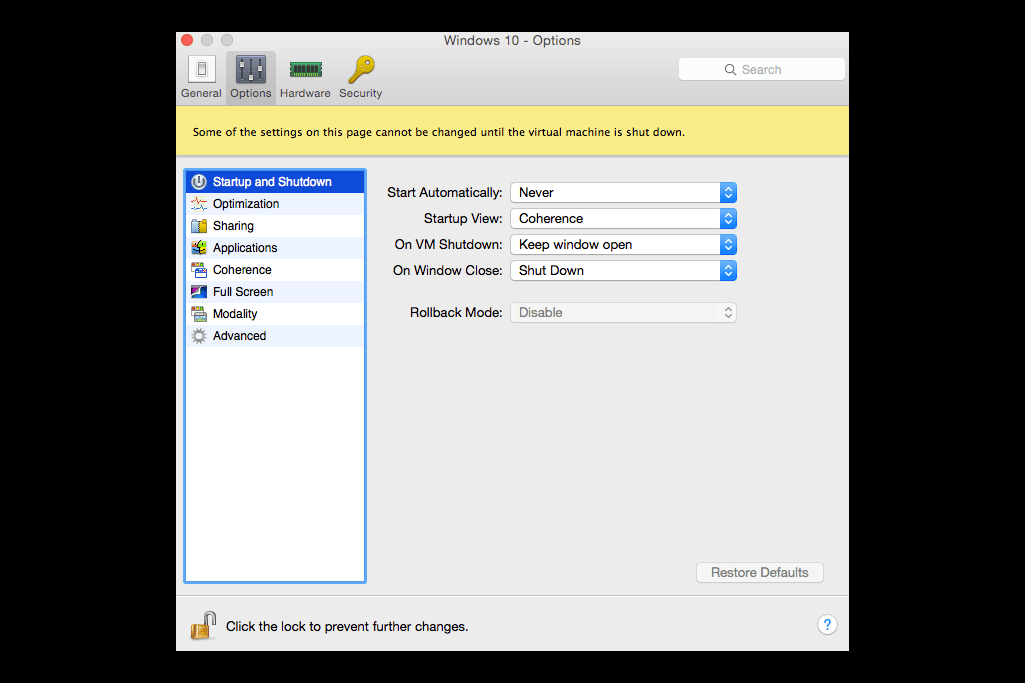1025x683 pixels.
Task: Select Modality in the sidebar list
Action: pos(275,314)
